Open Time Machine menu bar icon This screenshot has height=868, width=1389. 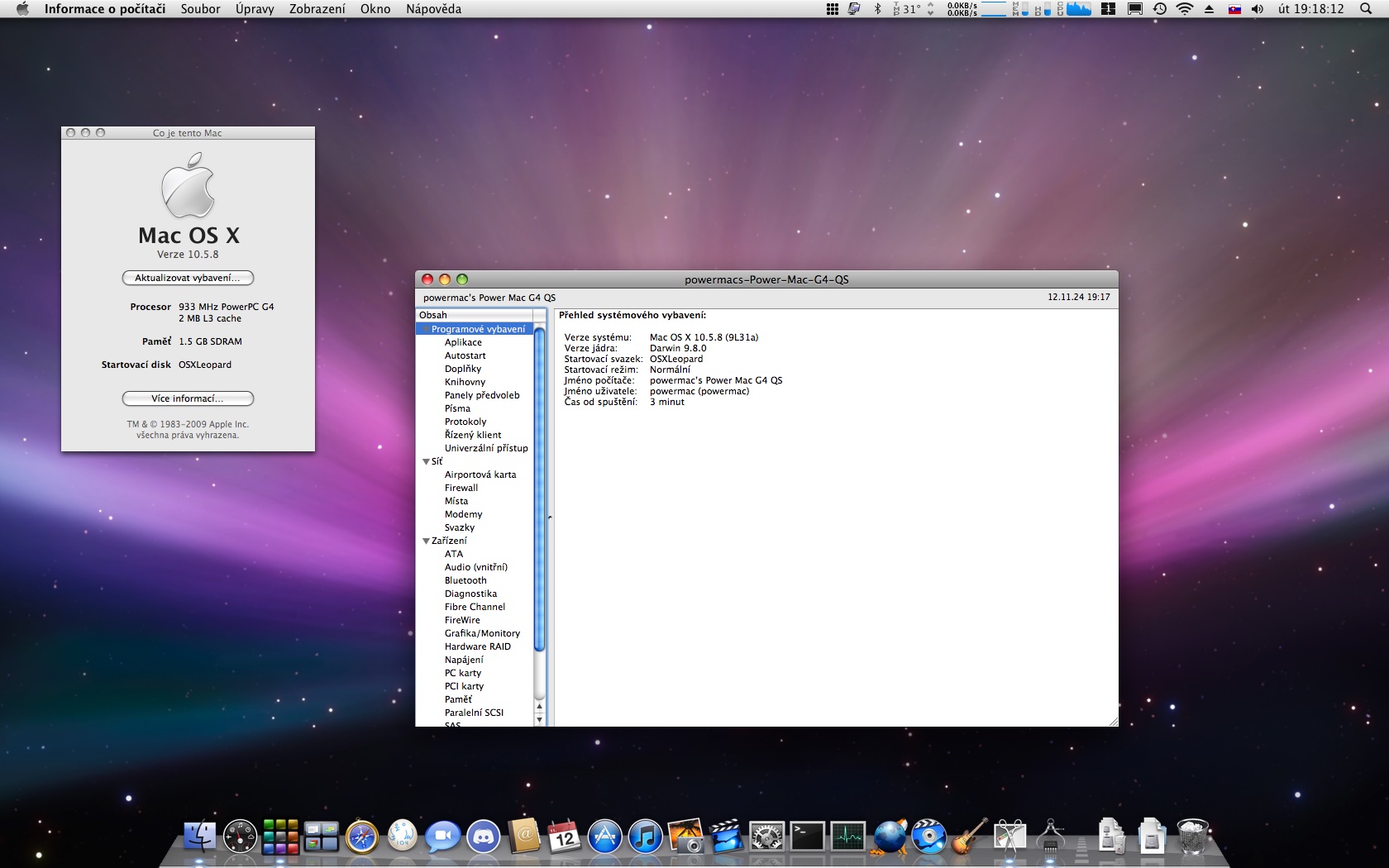(x=1160, y=9)
